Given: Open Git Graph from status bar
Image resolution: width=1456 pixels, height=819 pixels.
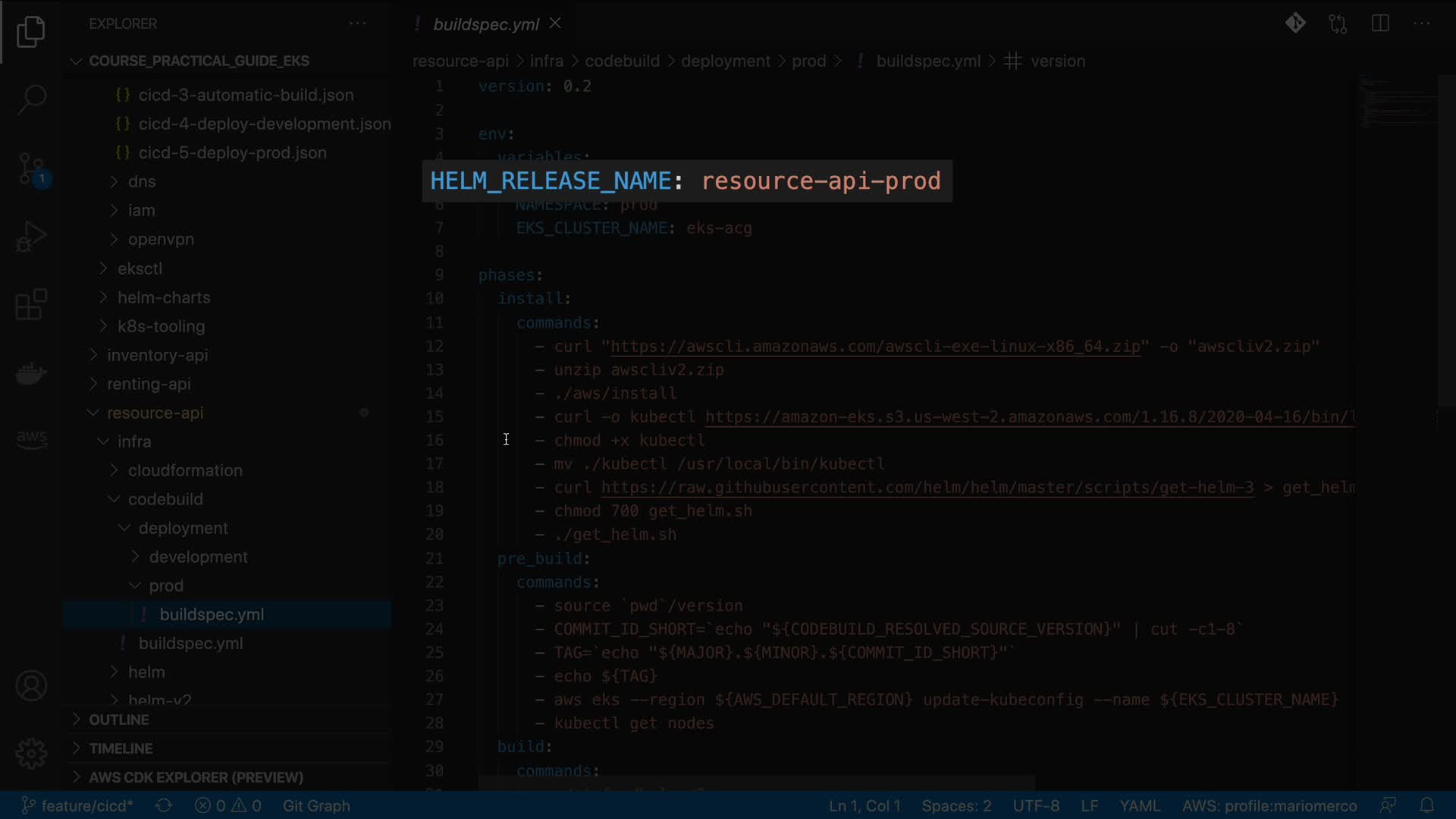Looking at the screenshot, I should click(x=316, y=805).
